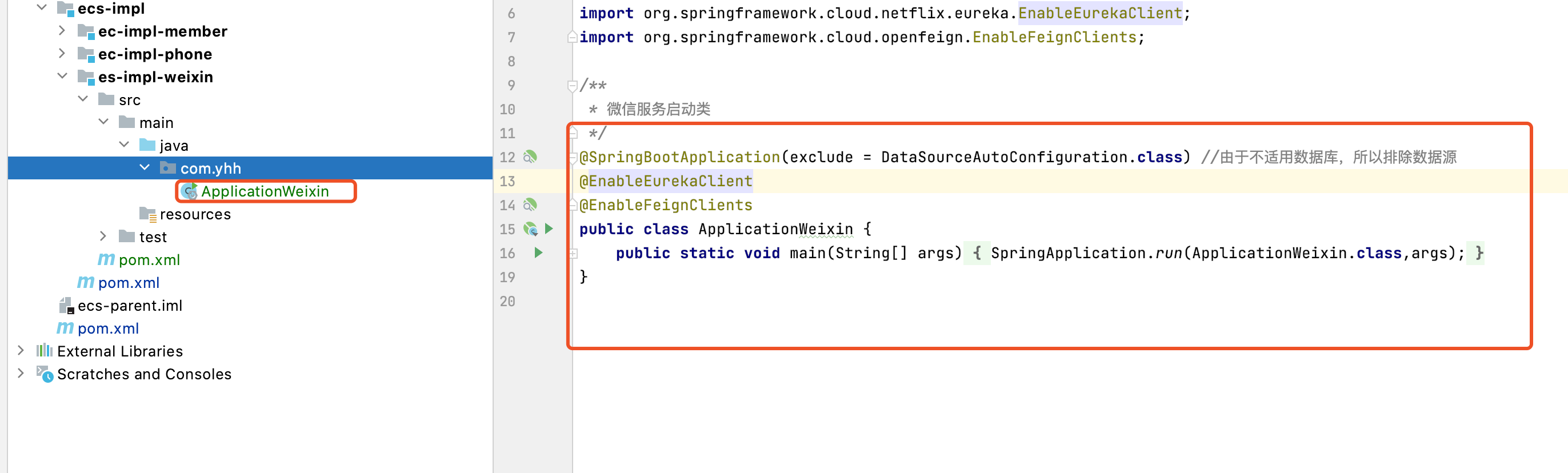Click ApplicationWeixin class name in editor
The height and width of the screenshot is (473, 1568).
(x=775, y=229)
